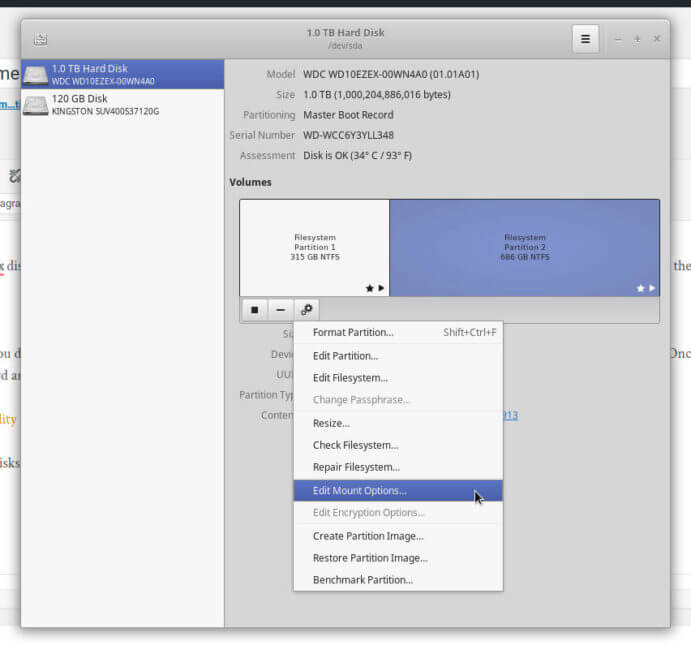Click the disk app icon in header bar
The image size is (691, 650).
pos(40,39)
